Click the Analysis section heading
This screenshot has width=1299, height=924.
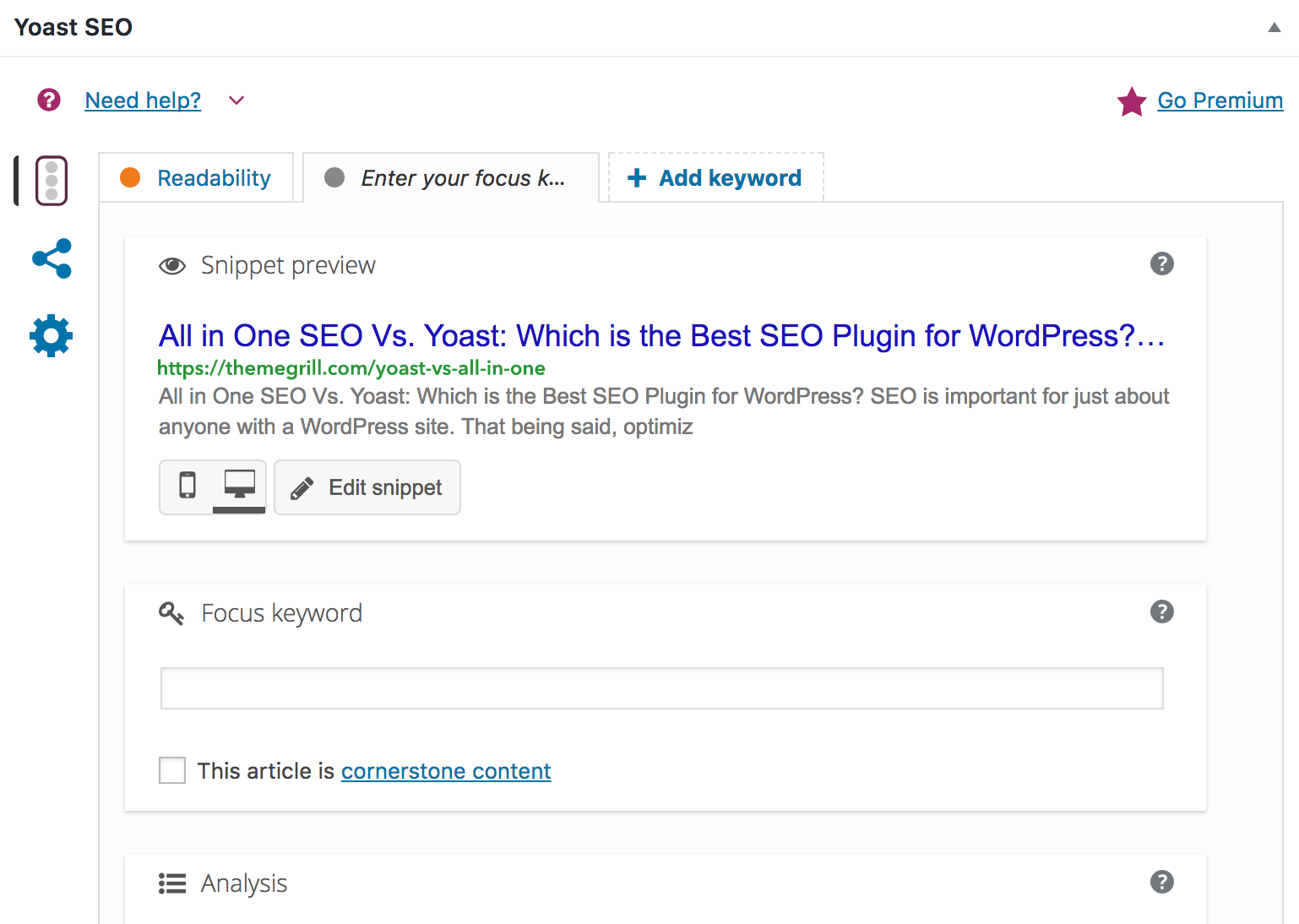coord(244,883)
